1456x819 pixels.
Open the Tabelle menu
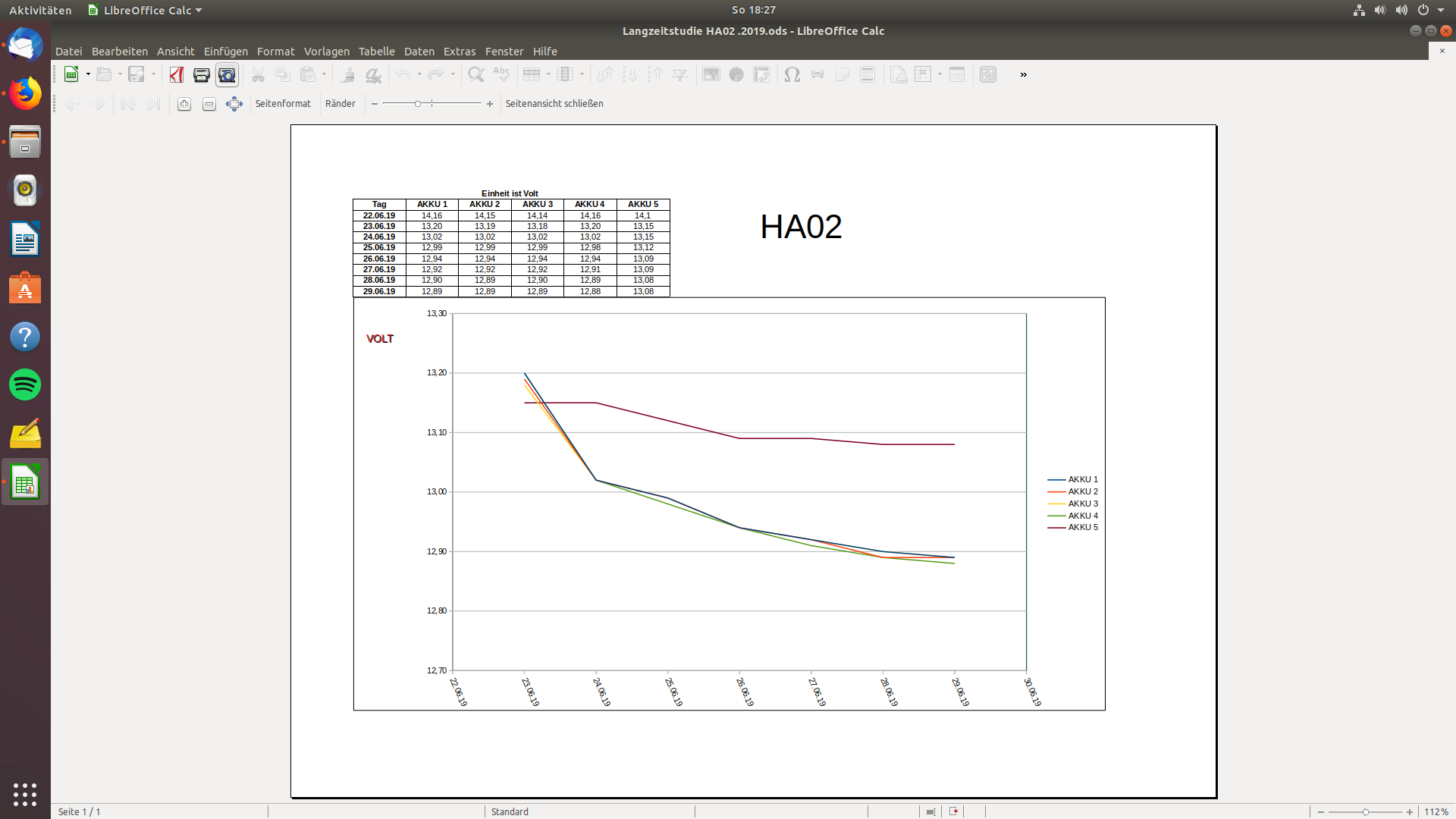[376, 52]
